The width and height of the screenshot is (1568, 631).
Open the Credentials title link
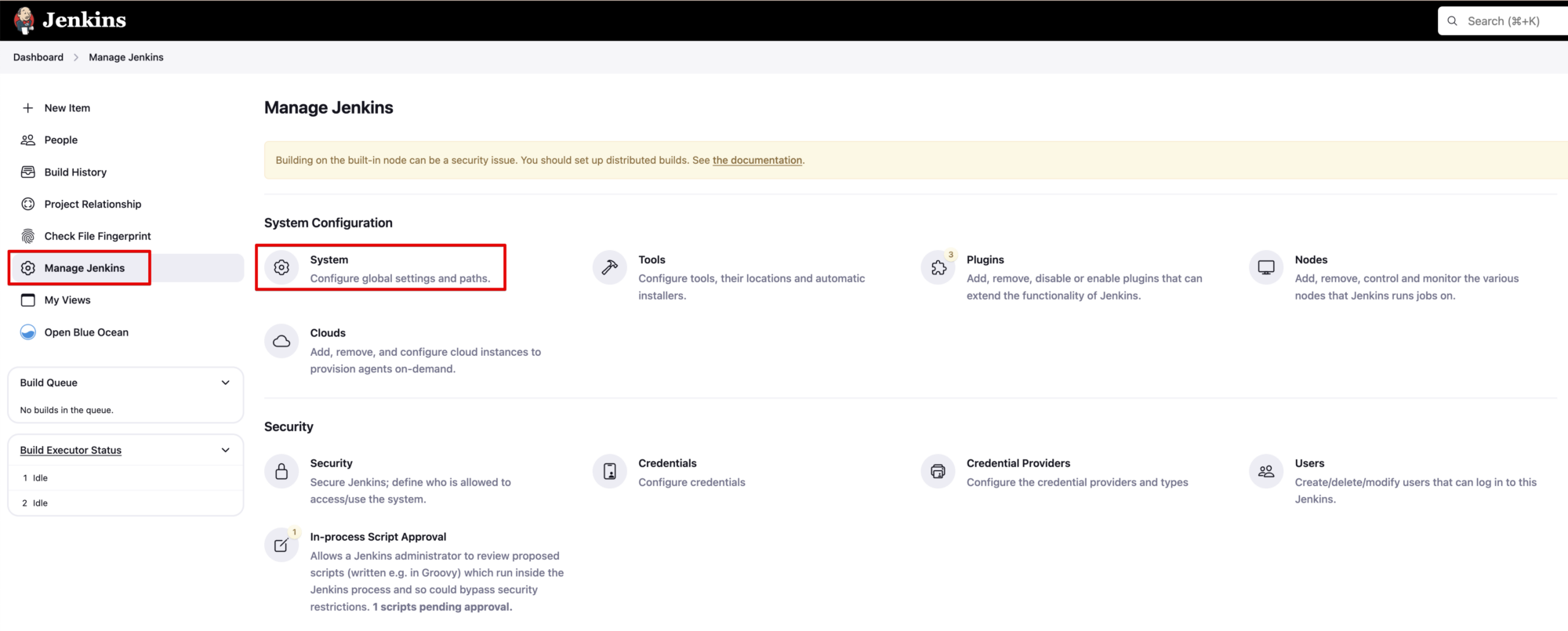tap(667, 464)
